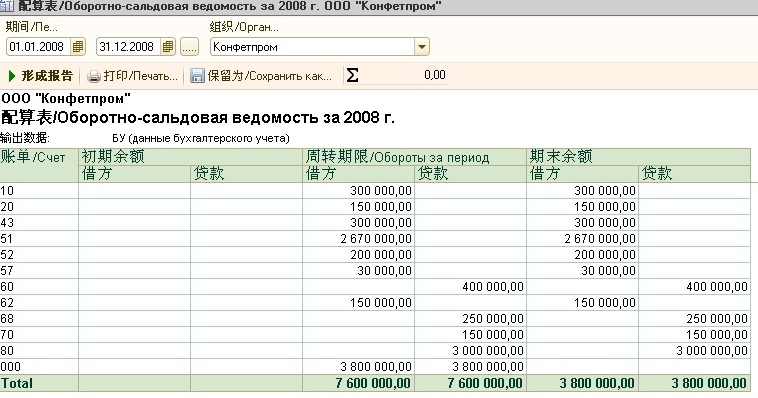Click turnover credit 250 000,00 for account 68
The width and height of the screenshot is (758, 398).
pos(493,318)
